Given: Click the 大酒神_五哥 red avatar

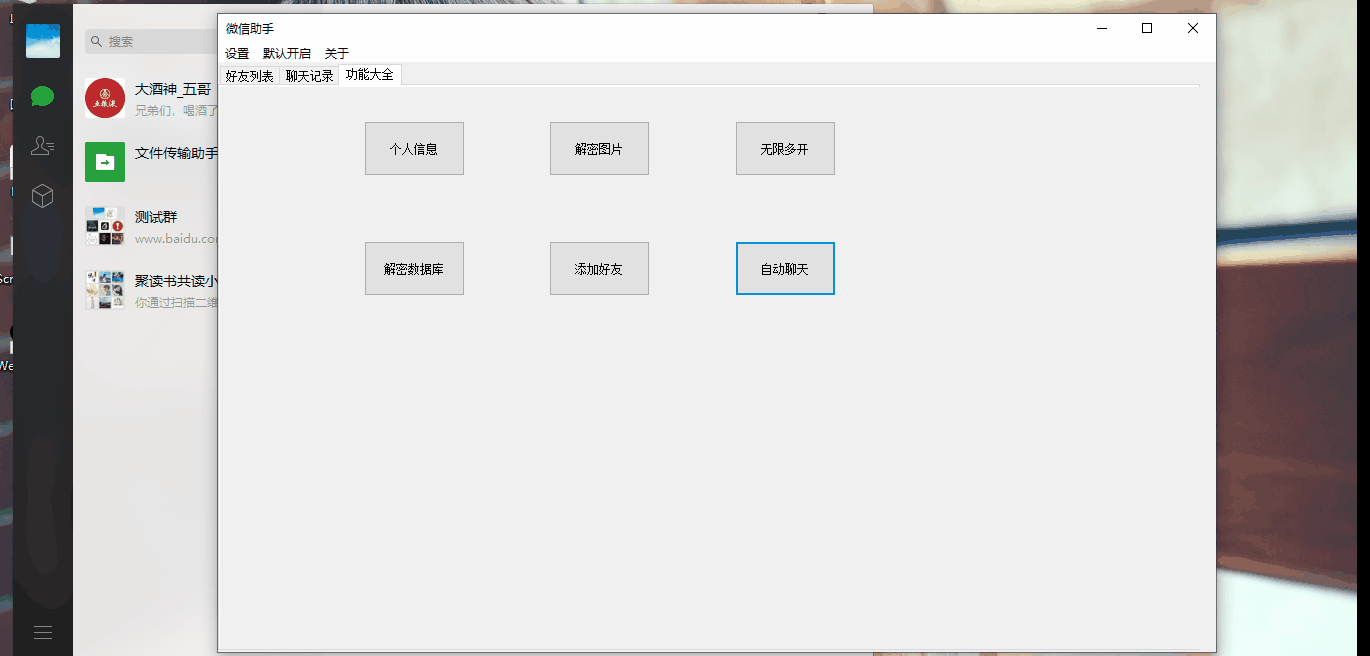Looking at the screenshot, I should pyautogui.click(x=104, y=98).
